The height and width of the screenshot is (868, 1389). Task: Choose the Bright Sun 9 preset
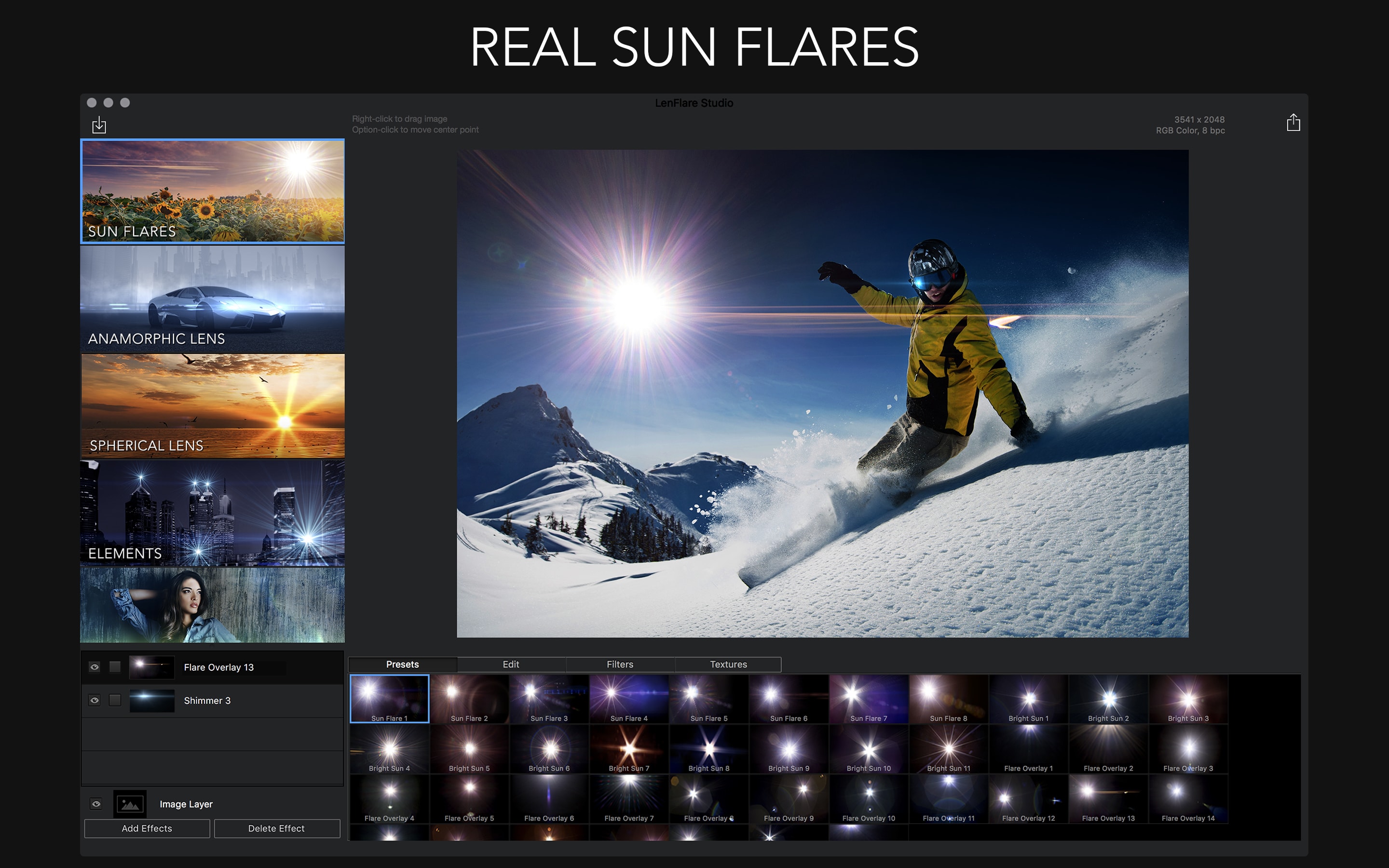[789, 749]
